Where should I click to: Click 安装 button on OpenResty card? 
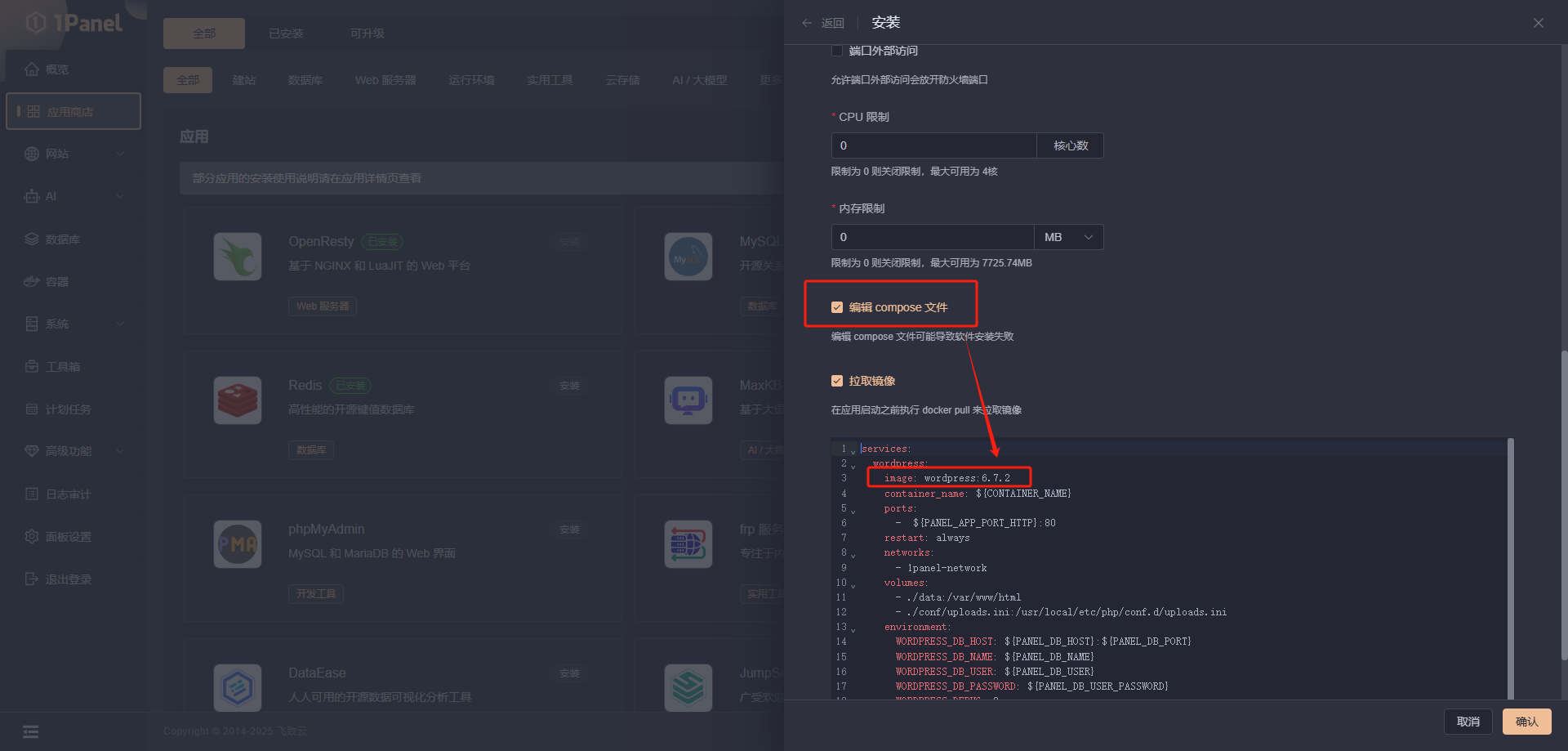coord(569,242)
